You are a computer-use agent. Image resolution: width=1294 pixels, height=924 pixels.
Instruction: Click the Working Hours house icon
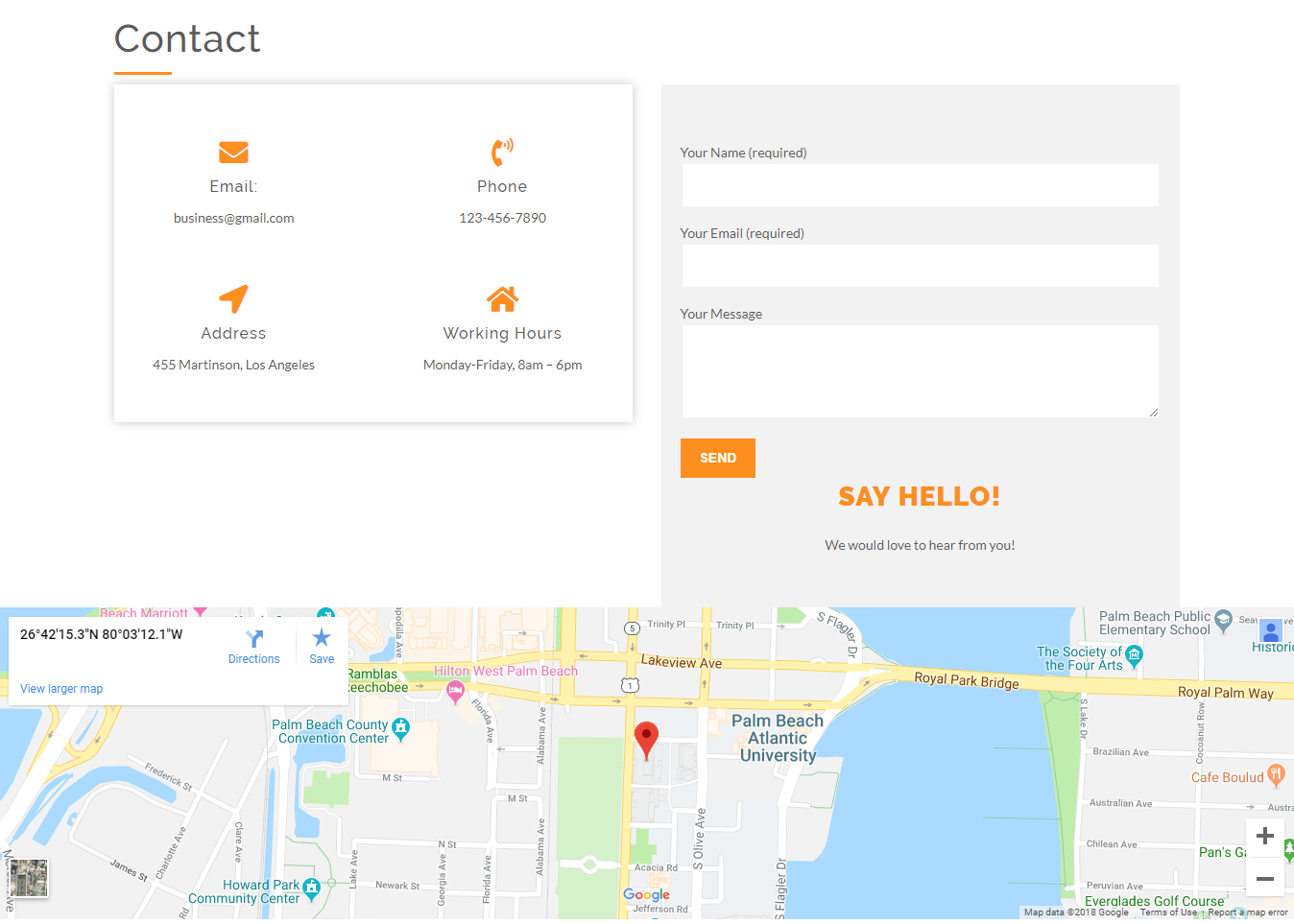(502, 299)
